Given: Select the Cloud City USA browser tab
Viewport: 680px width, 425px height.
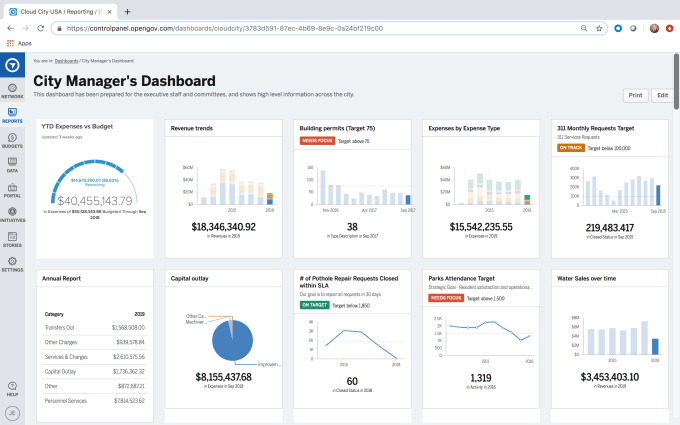Looking at the screenshot, I should pos(60,11).
